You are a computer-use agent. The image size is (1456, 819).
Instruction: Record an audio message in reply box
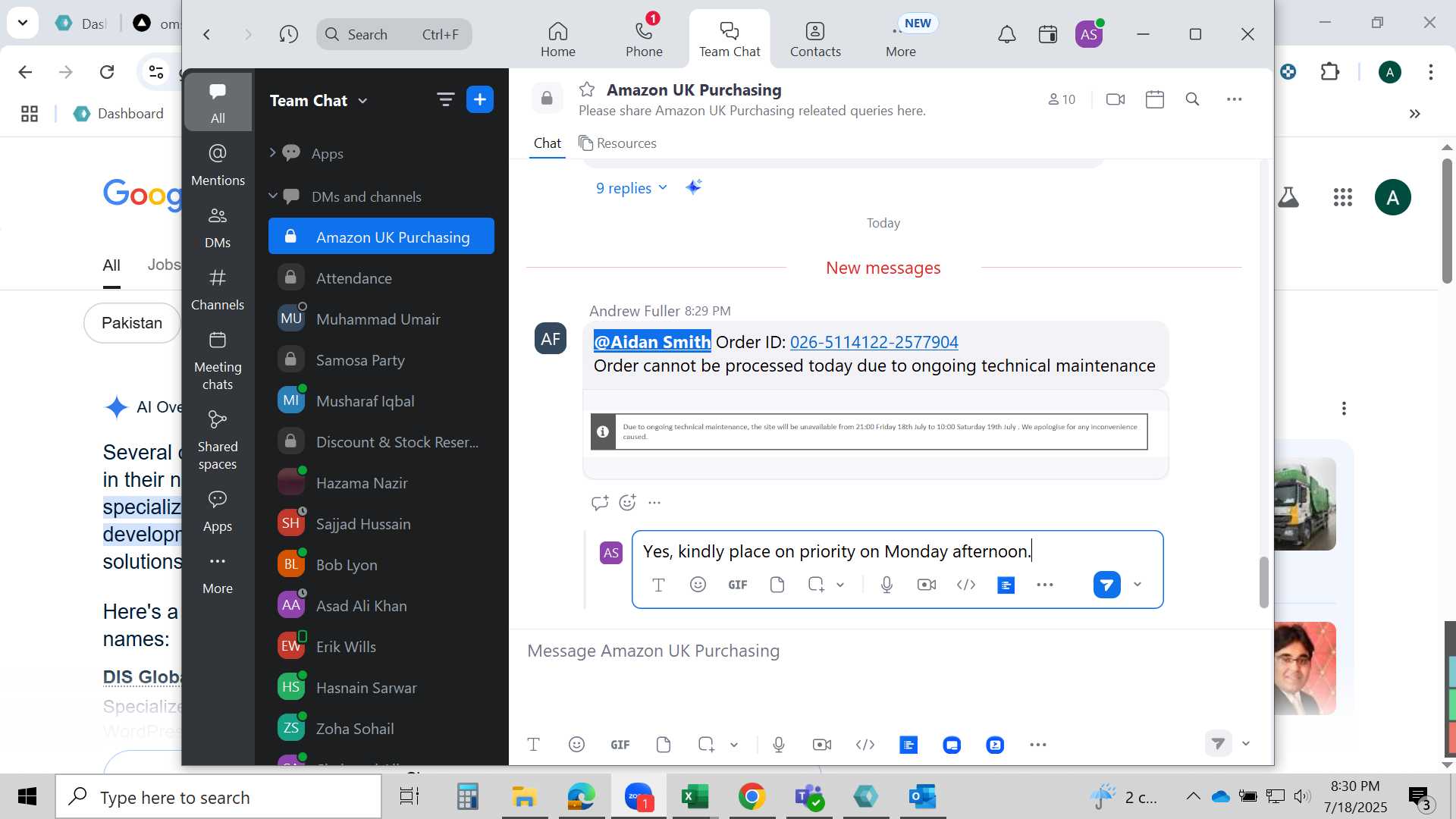(886, 585)
